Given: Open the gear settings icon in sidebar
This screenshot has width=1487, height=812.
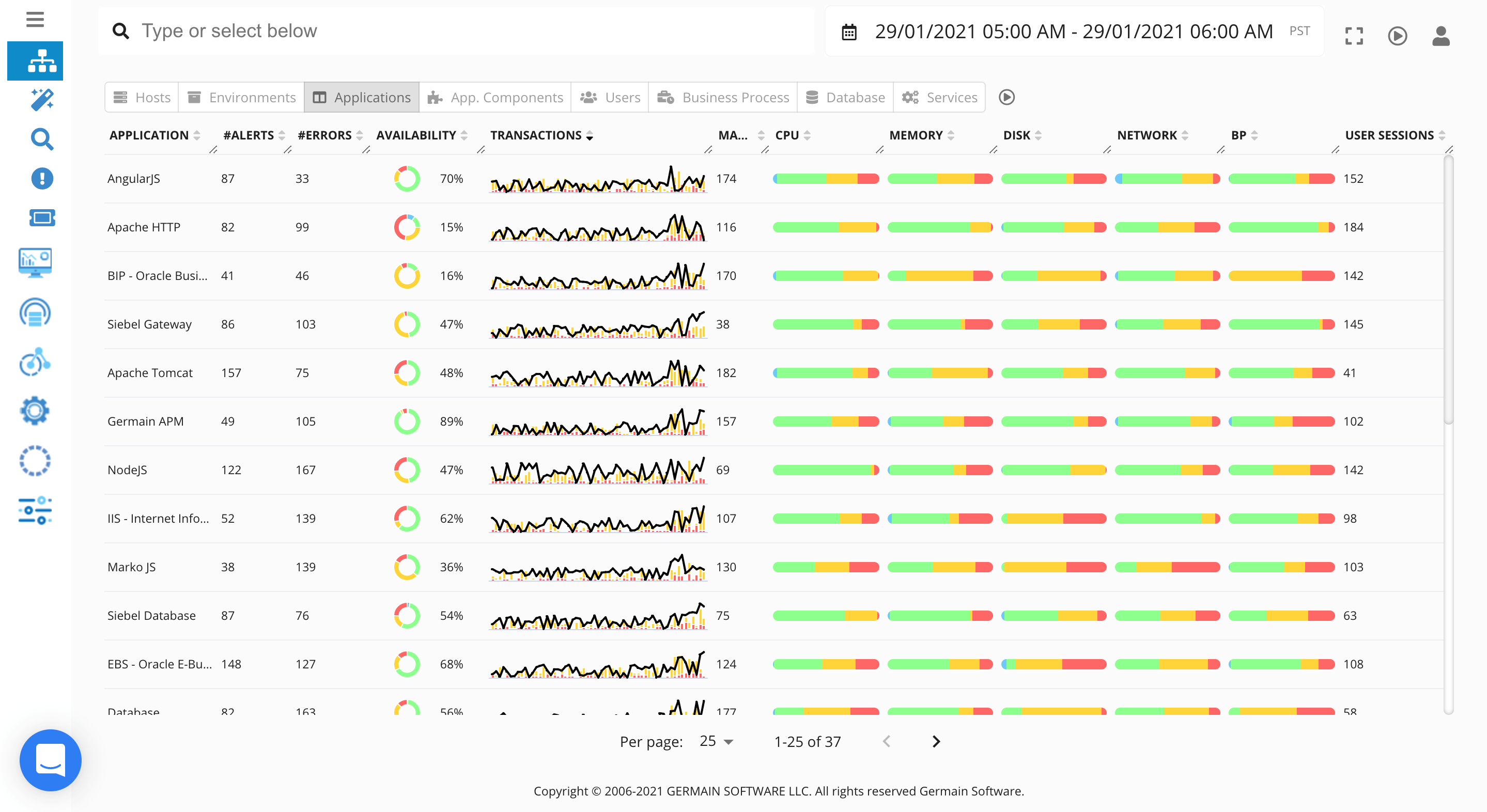Looking at the screenshot, I should [x=35, y=411].
